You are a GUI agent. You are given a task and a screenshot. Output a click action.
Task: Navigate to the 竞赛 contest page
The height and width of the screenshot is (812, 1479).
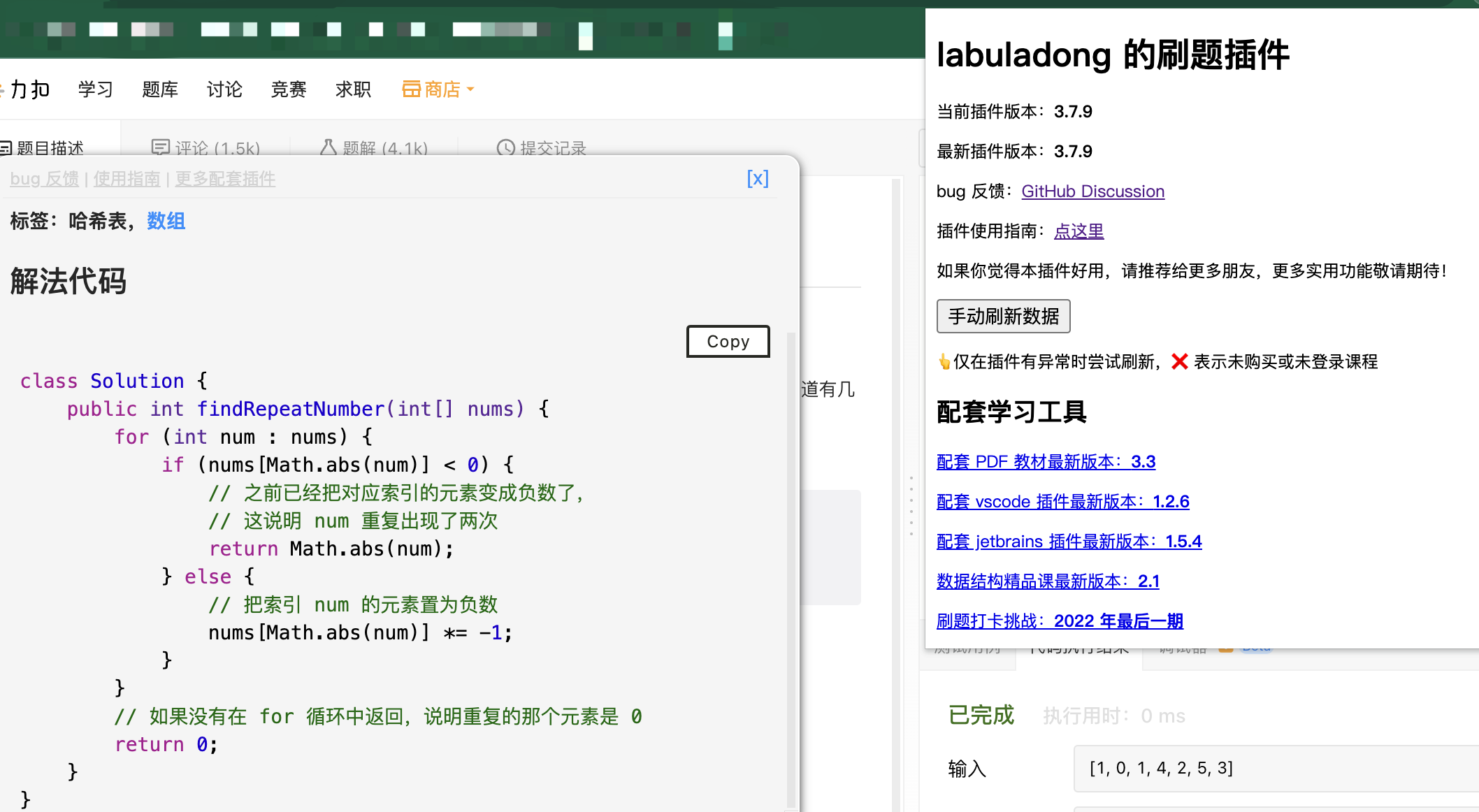289,89
